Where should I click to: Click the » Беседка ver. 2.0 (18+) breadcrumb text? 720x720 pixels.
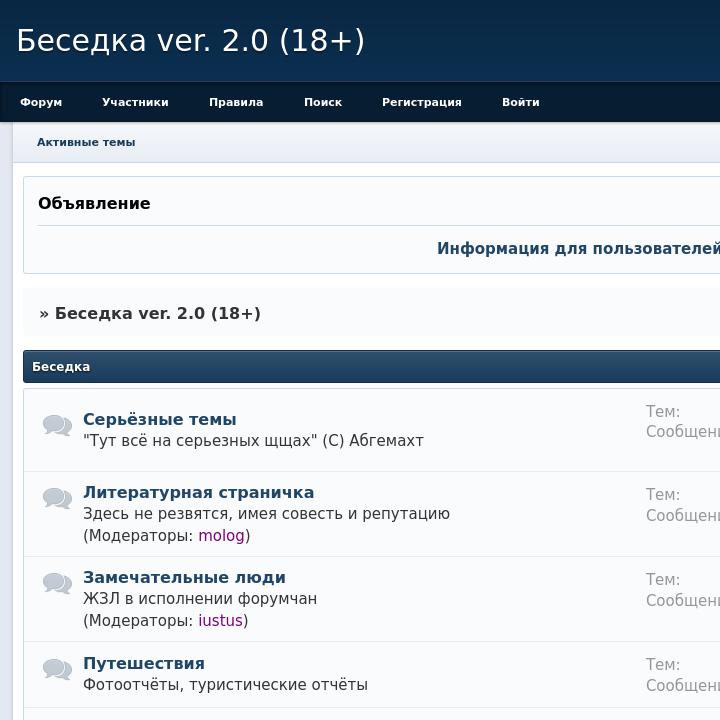click(x=150, y=313)
